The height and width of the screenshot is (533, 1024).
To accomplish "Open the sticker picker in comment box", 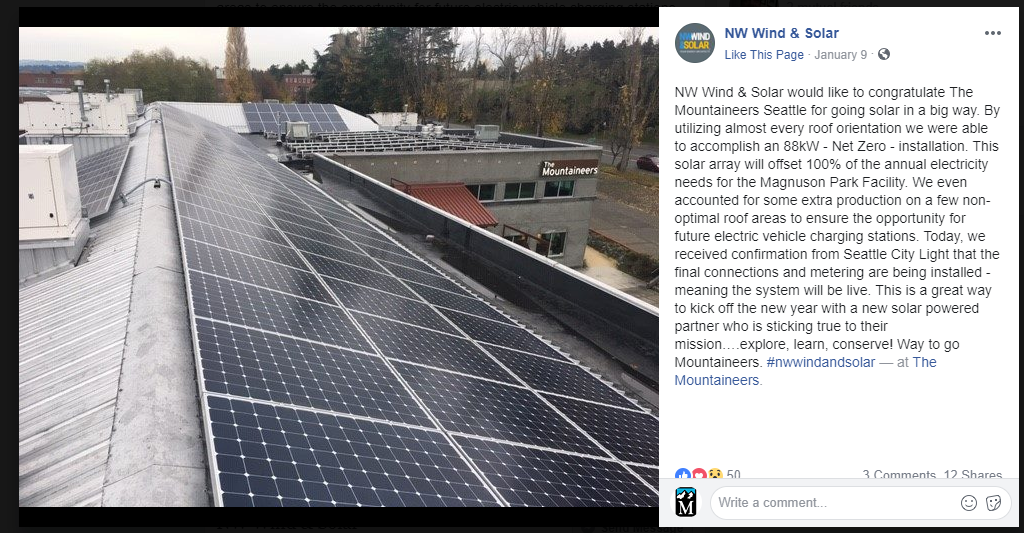I will [993, 503].
